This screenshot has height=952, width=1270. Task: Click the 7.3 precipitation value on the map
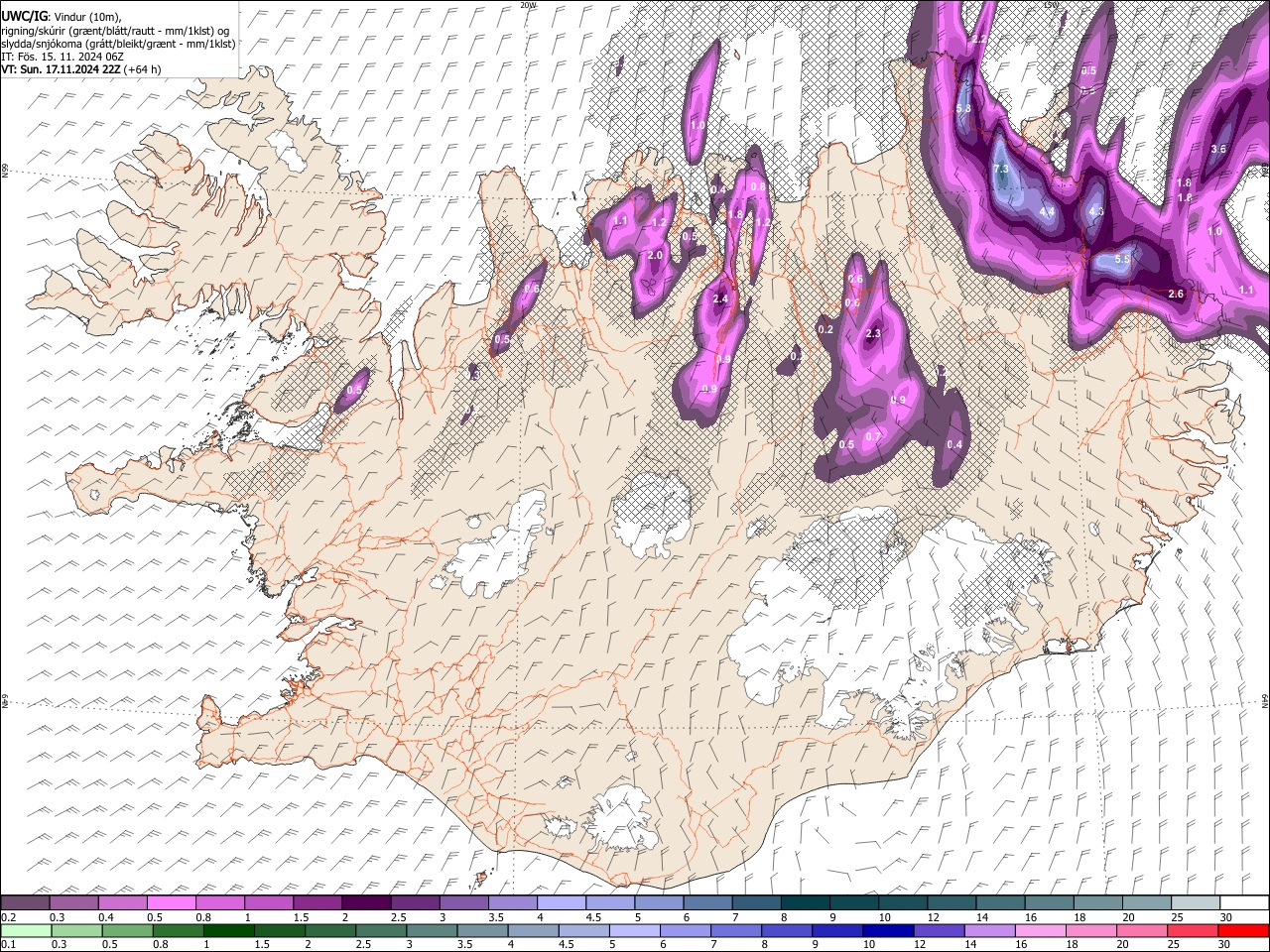[1000, 170]
